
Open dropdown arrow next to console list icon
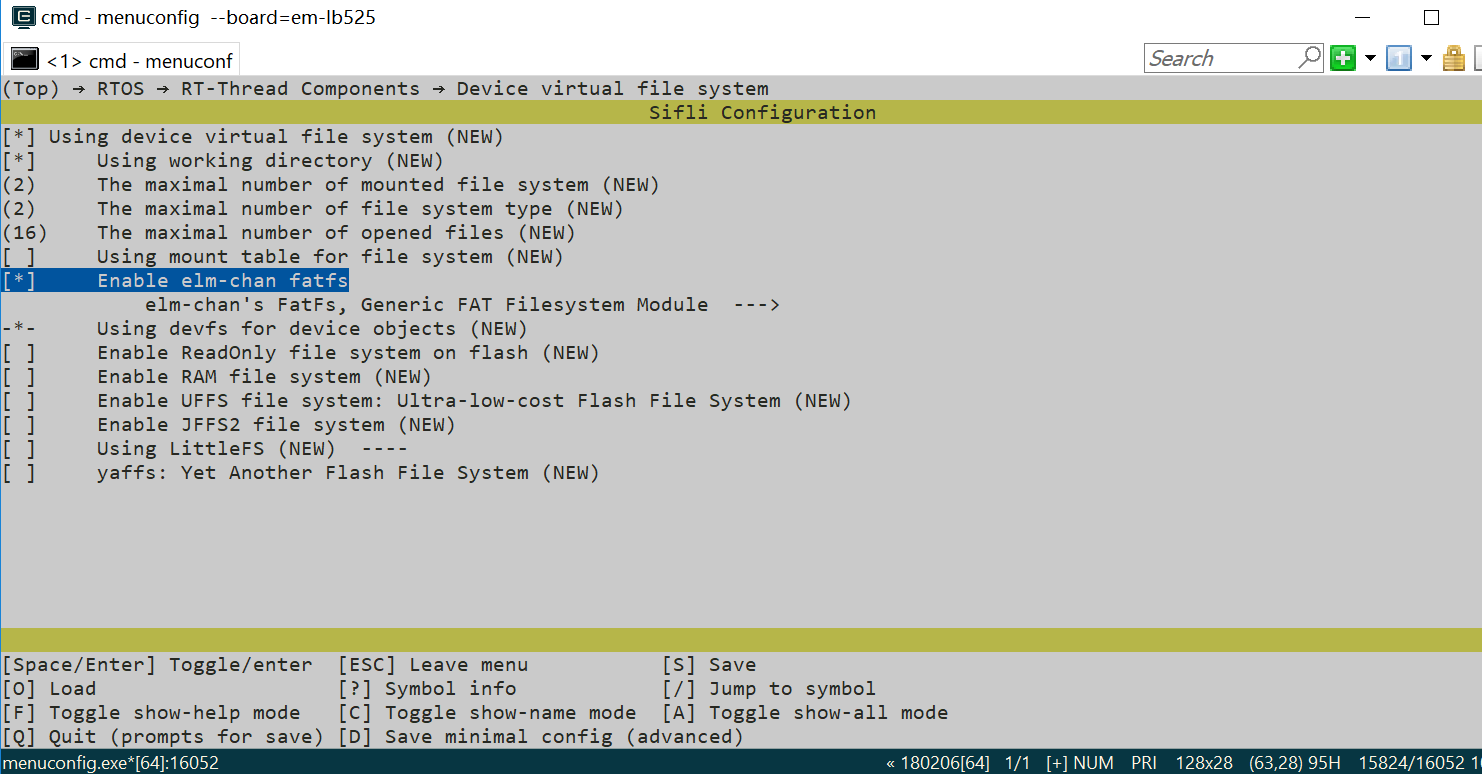point(1426,58)
